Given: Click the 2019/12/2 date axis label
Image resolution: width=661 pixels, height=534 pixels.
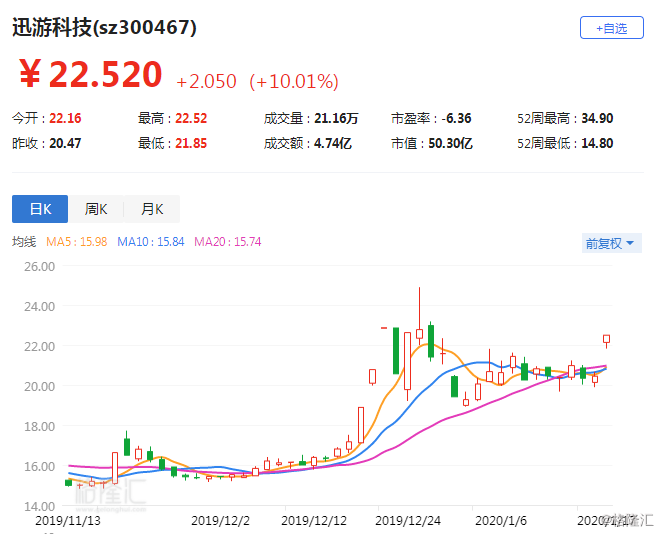Looking at the screenshot, I should coord(220,521).
